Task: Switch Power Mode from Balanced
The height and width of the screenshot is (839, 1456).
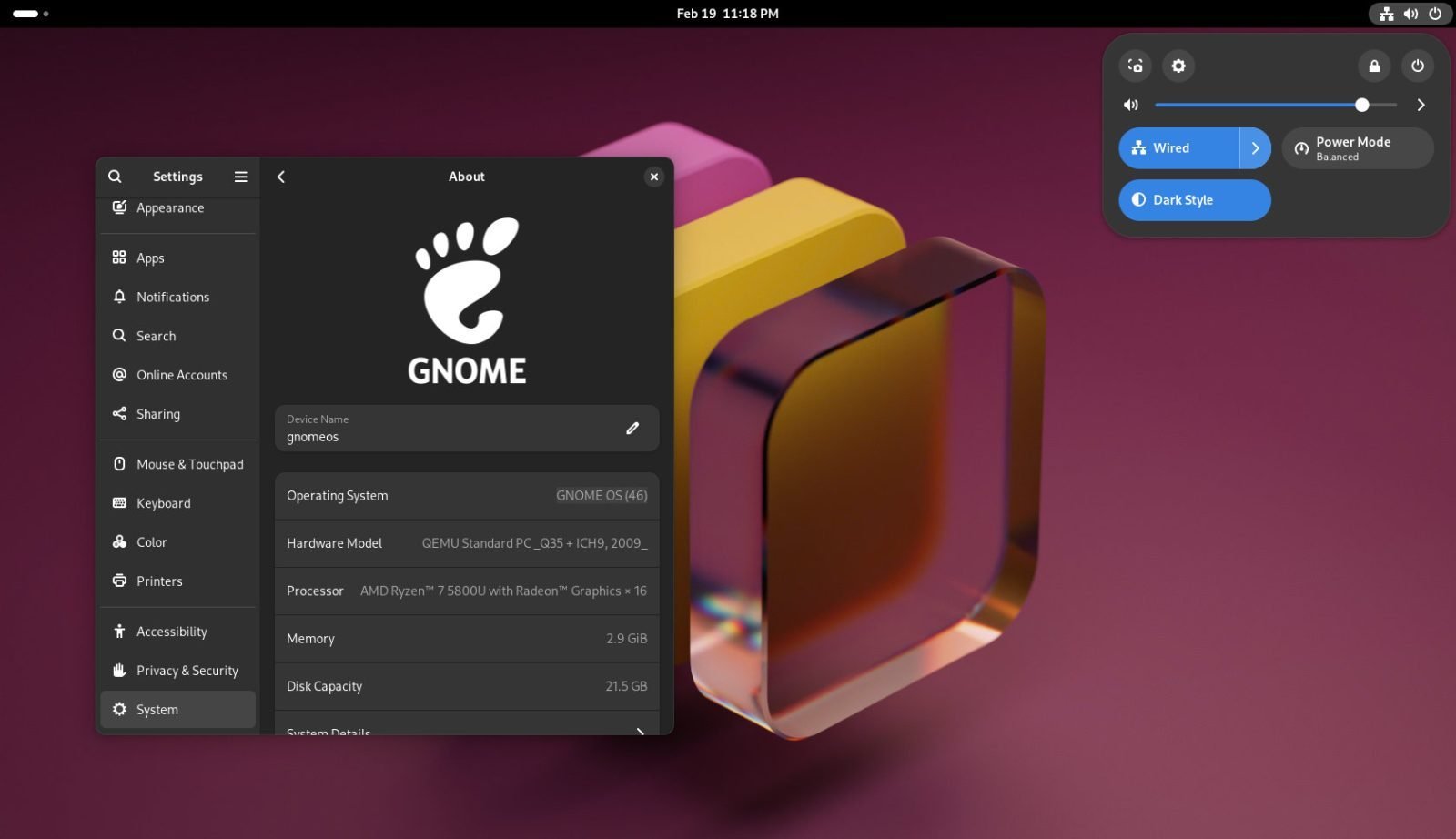Action: coord(1356,147)
